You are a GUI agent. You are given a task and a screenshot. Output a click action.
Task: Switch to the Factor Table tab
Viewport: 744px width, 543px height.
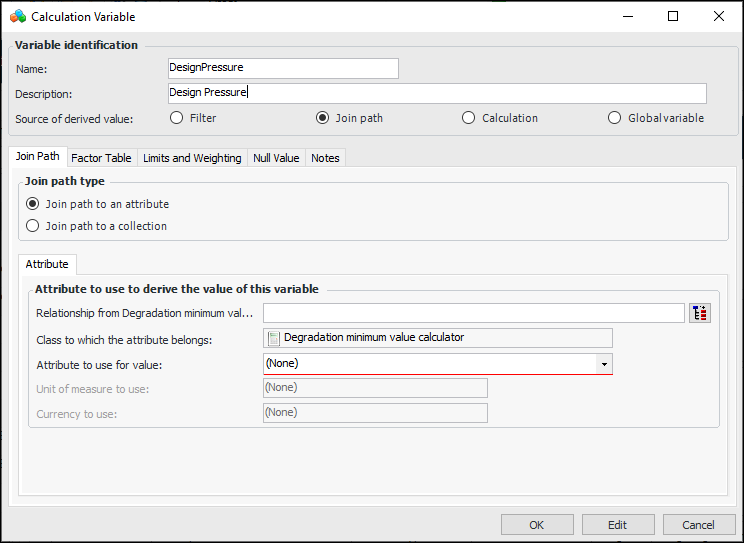pyautogui.click(x=101, y=158)
